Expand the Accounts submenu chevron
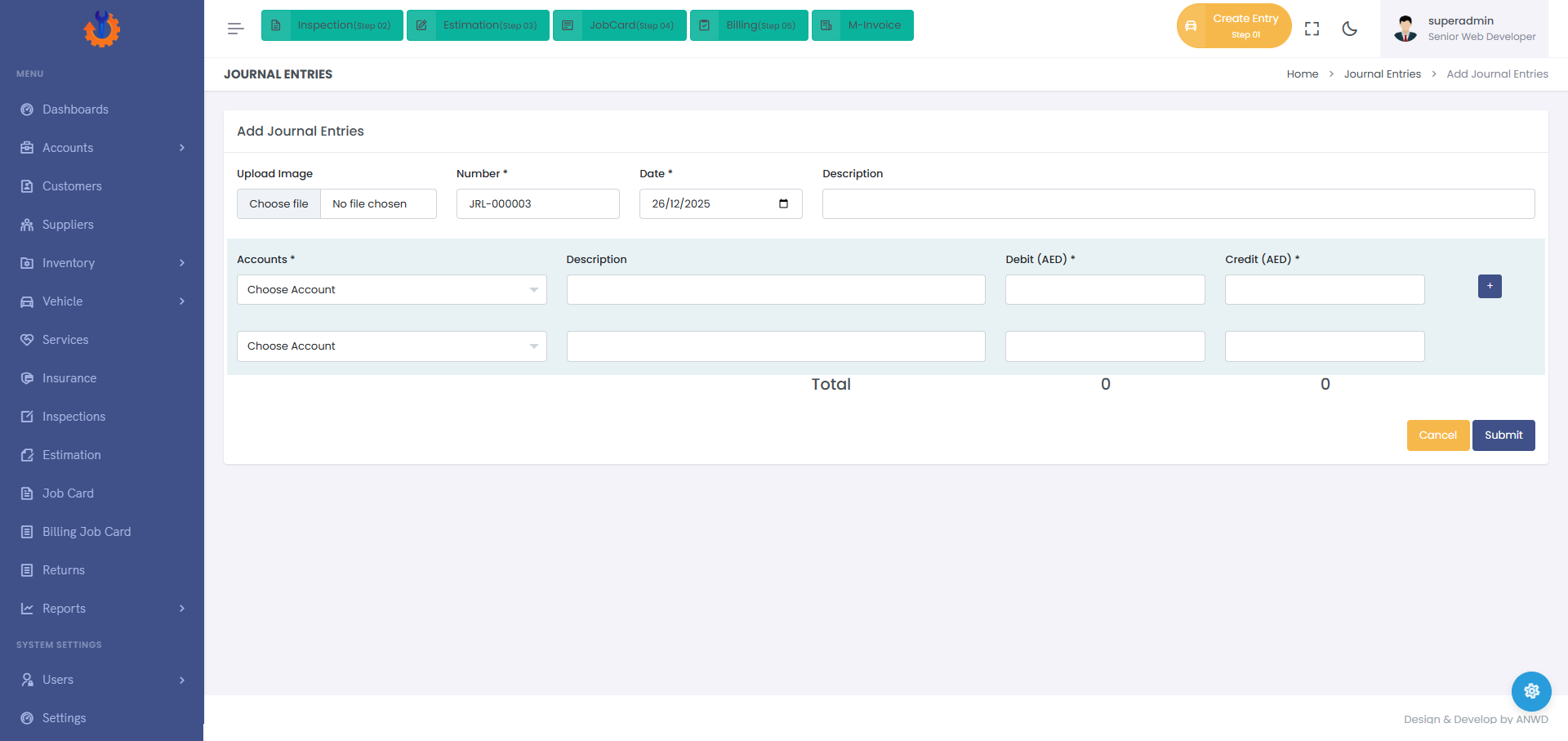Screen dimensions: 1568x741 182,148
